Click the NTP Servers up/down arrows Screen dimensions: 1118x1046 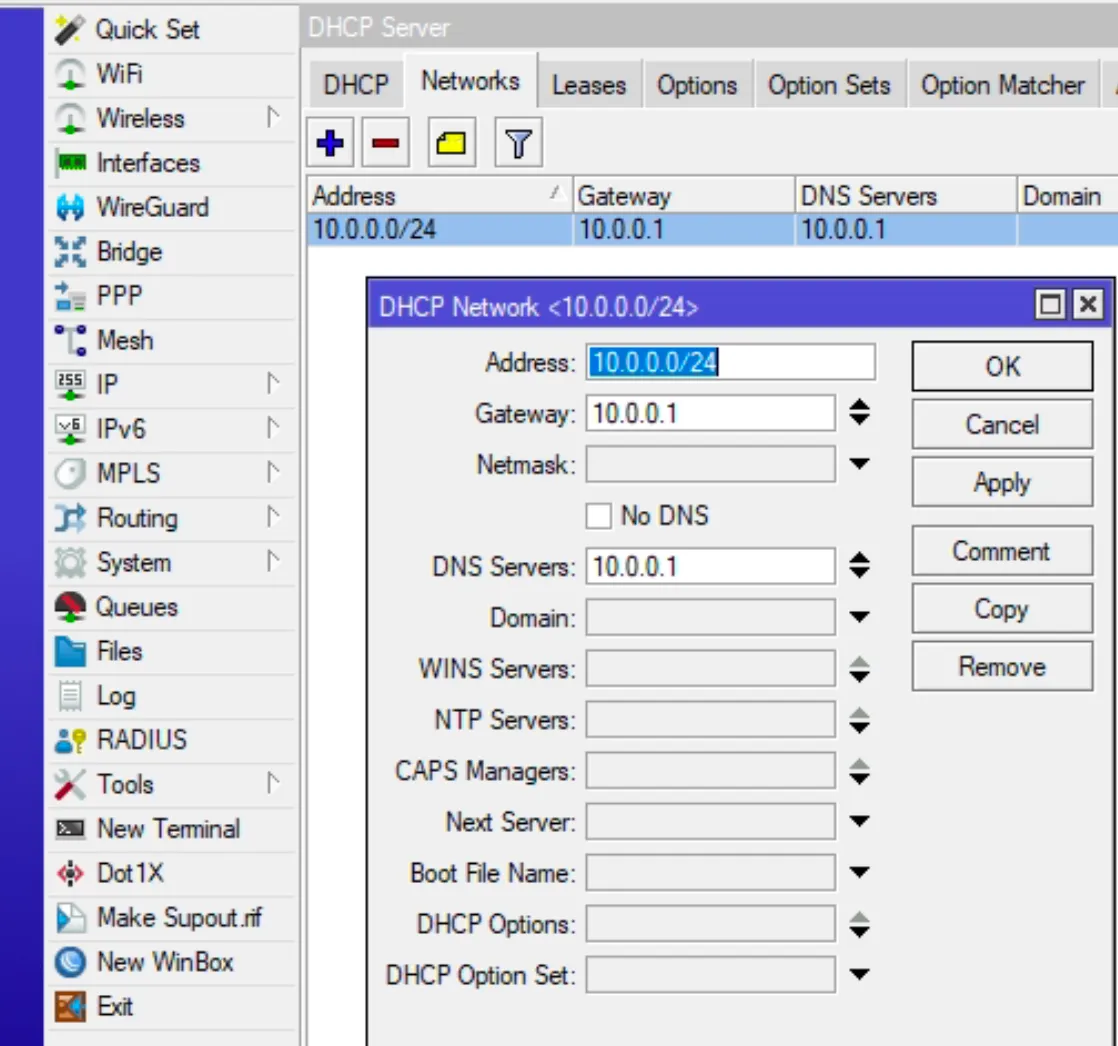point(860,720)
